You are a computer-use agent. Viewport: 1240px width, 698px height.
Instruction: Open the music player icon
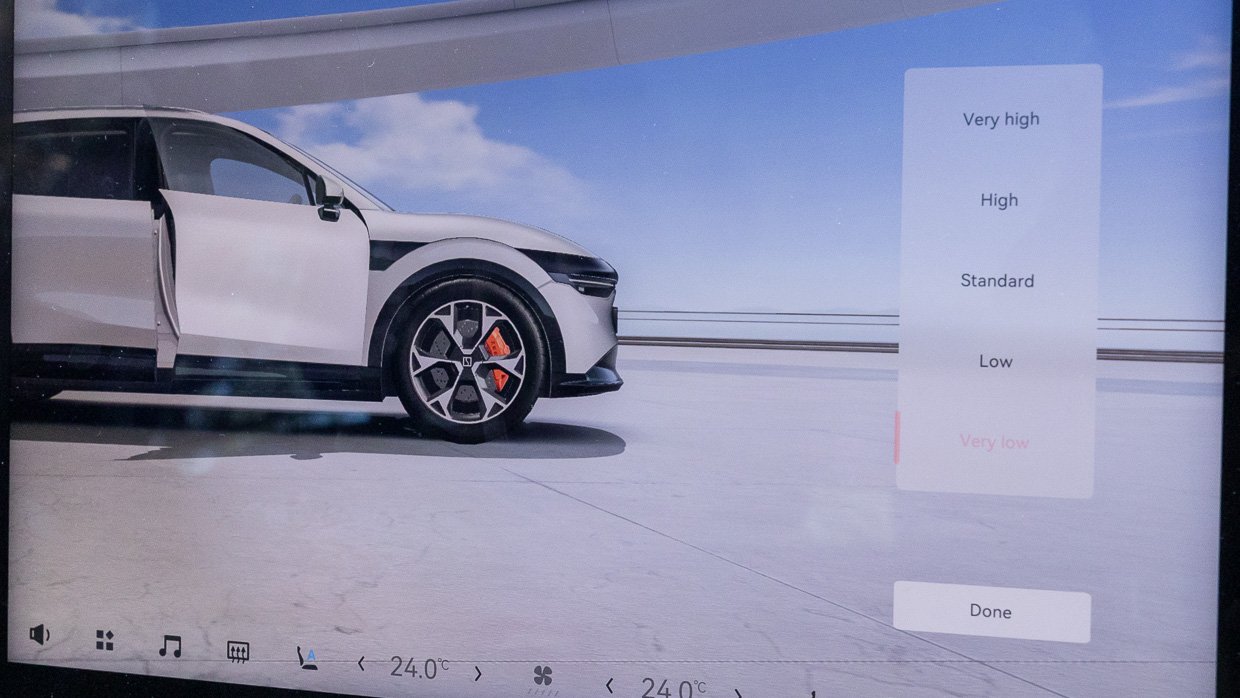pyautogui.click(x=170, y=647)
